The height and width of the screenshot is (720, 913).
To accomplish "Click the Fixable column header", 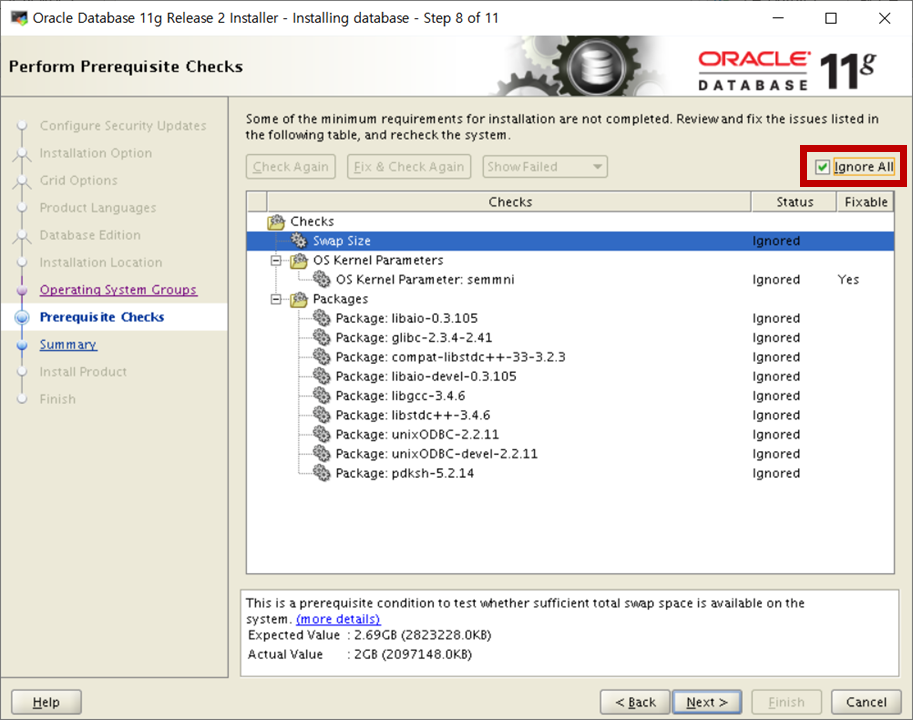I will [866, 202].
